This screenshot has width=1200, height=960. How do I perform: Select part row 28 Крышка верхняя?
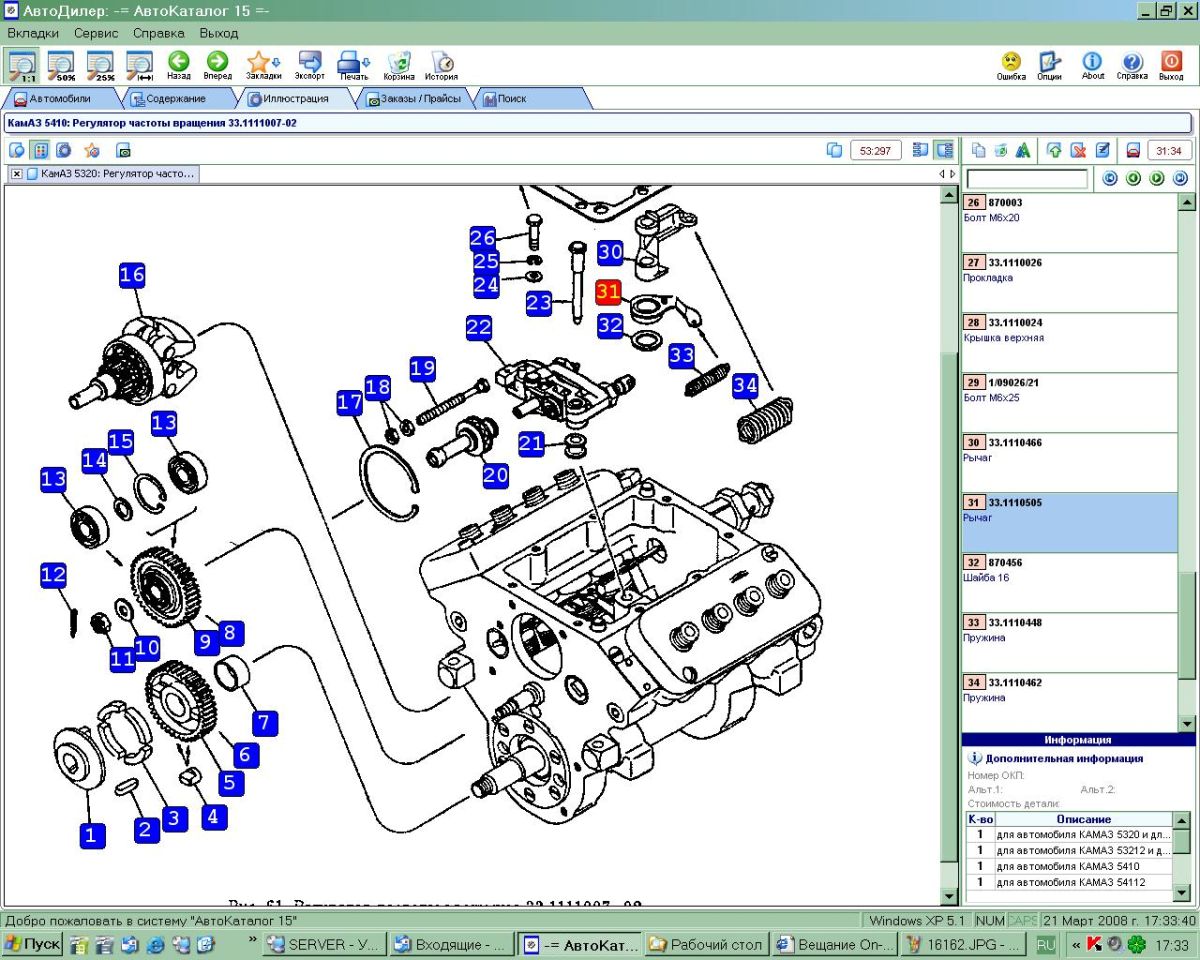[1070, 343]
